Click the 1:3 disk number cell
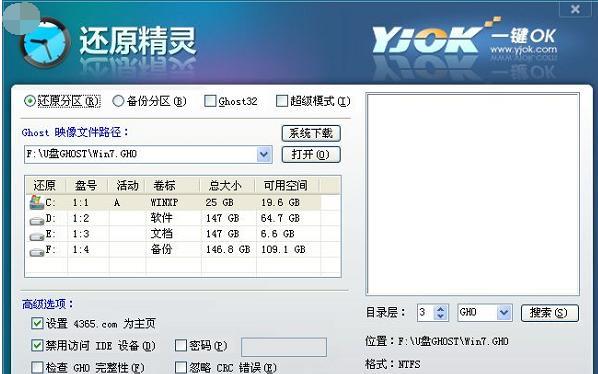Image resolution: width=598 pixels, height=374 pixels. pyautogui.click(x=80, y=234)
